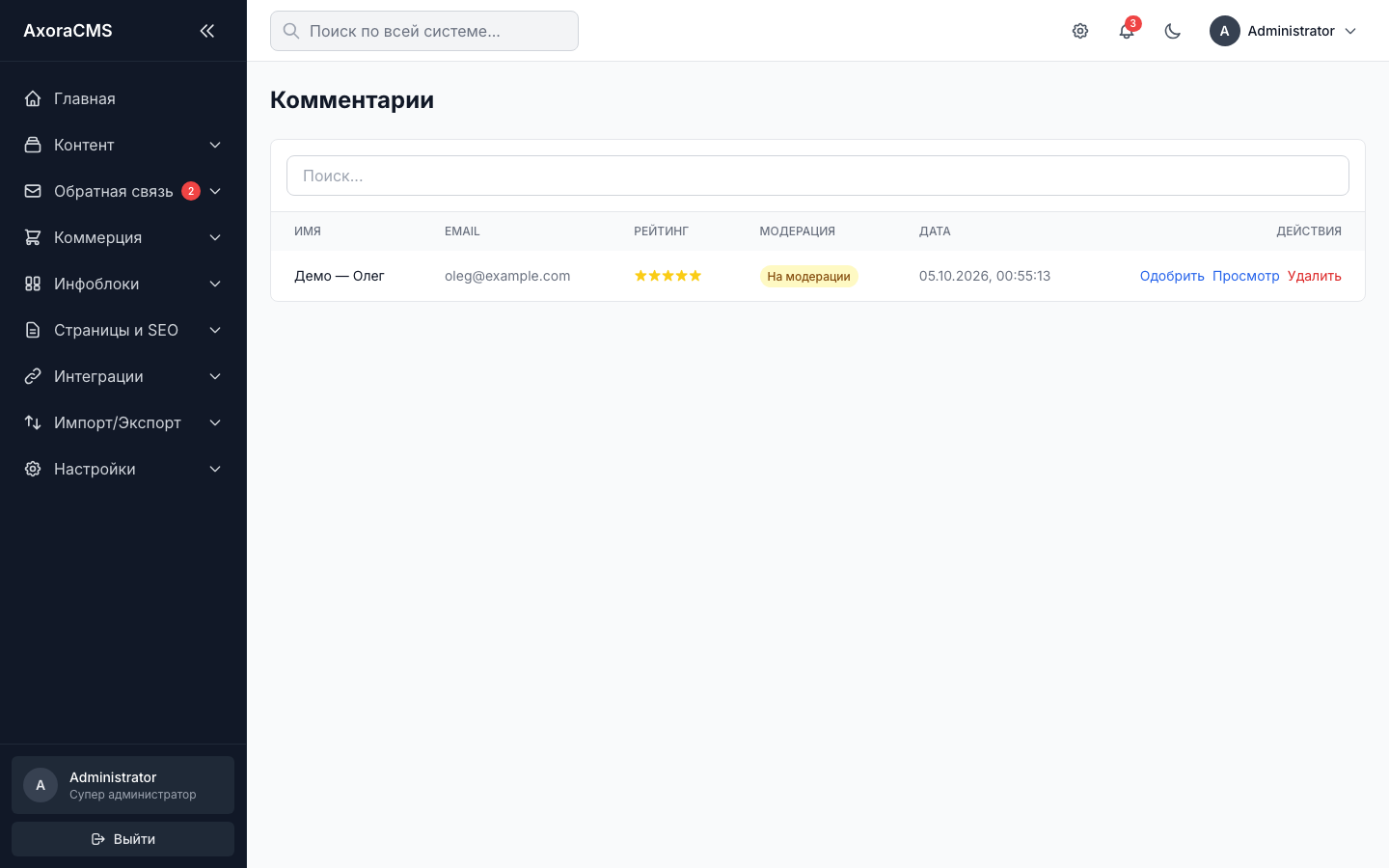Click the gear icon beside Настройки in sidebar

tap(33, 469)
